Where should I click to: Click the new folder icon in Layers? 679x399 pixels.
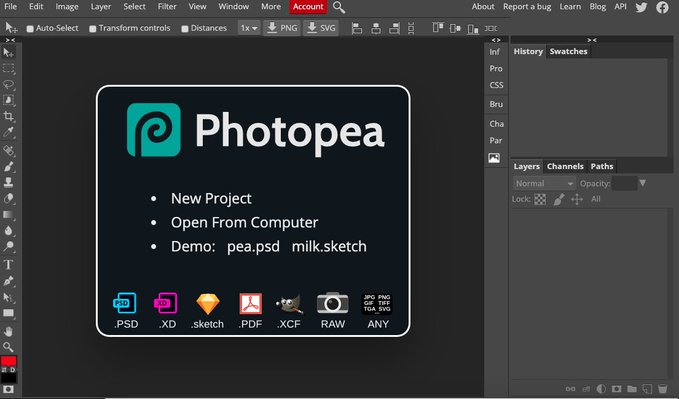pyautogui.click(x=632, y=389)
